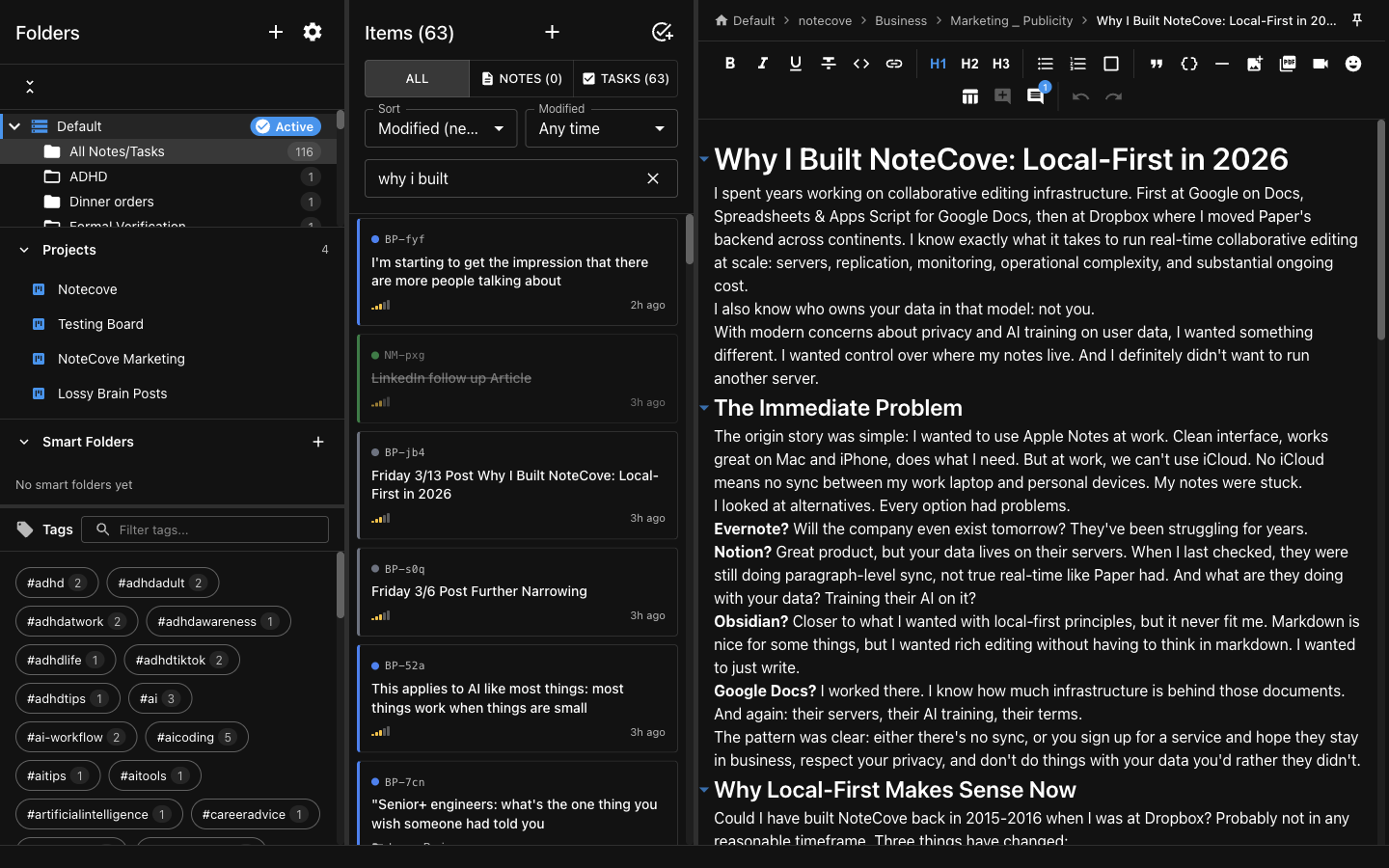1389x868 pixels.
Task: Toggle italic formatting
Action: (763, 64)
